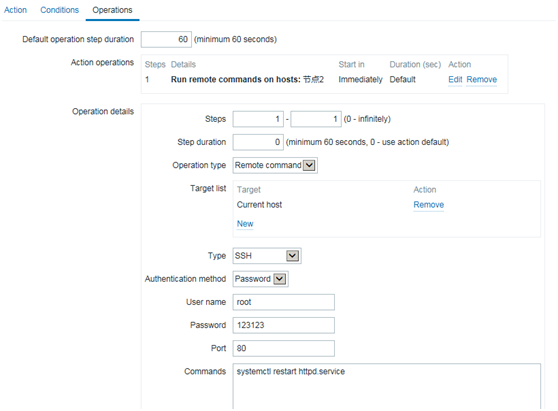Image resolution: width=558 pixels, height=411 pixels.
Task: Click the Operation type dropdown arrow
Action: (309, 165)
